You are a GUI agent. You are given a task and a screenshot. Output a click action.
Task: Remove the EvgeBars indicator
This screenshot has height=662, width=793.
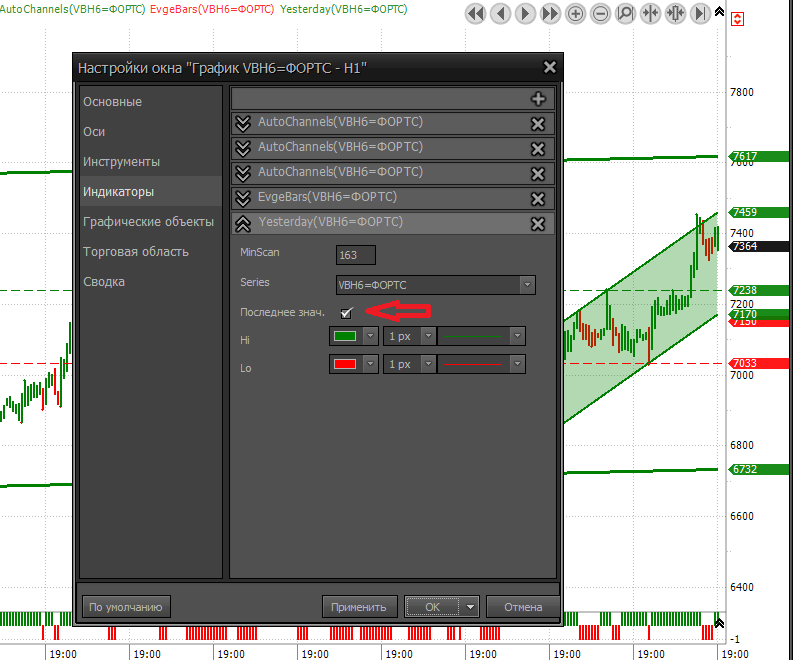[538, 198]
